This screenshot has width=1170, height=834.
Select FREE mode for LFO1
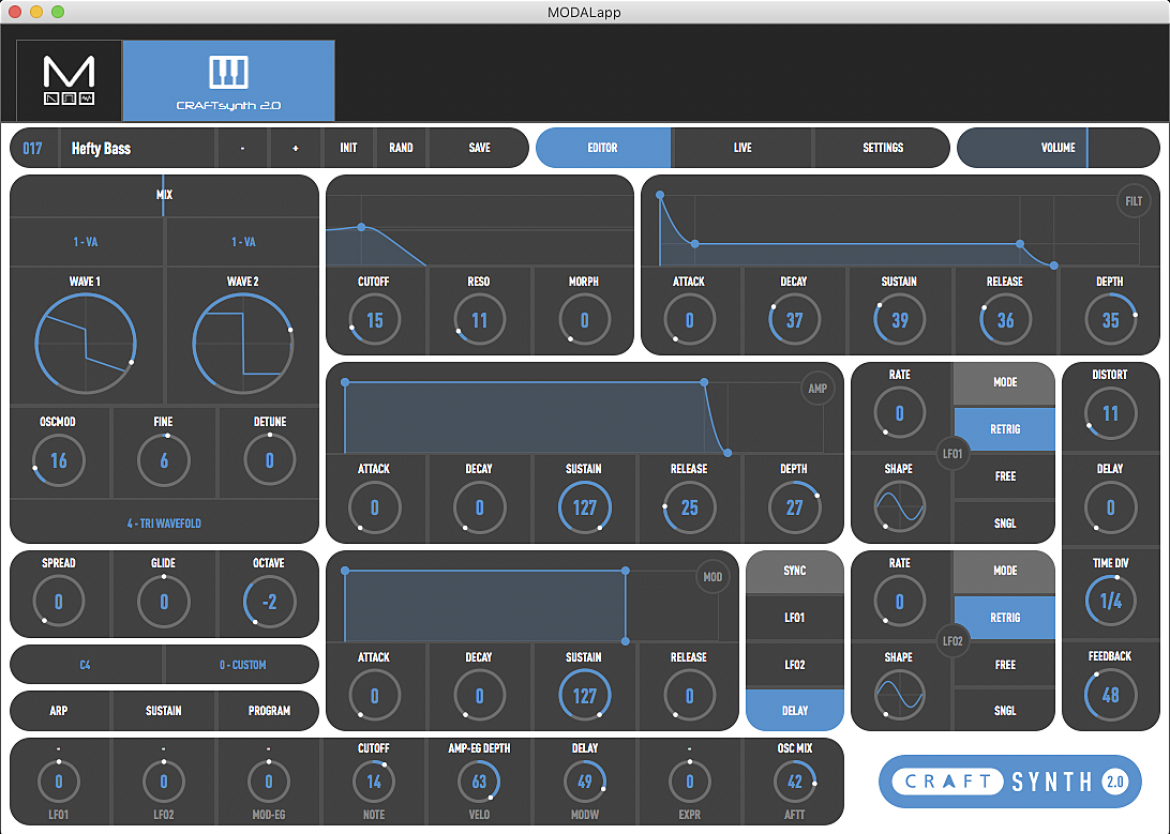[x=1004, y=476]
